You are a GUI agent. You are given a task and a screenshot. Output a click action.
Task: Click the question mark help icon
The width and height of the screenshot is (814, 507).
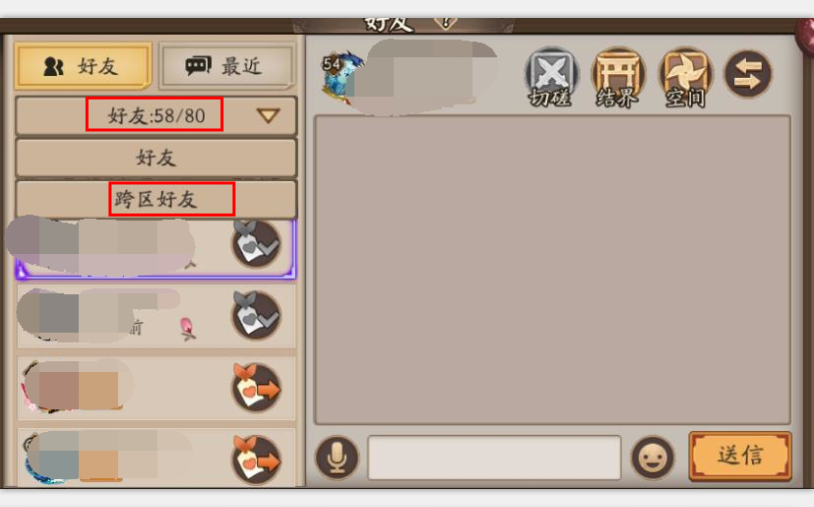click(445, 23)
